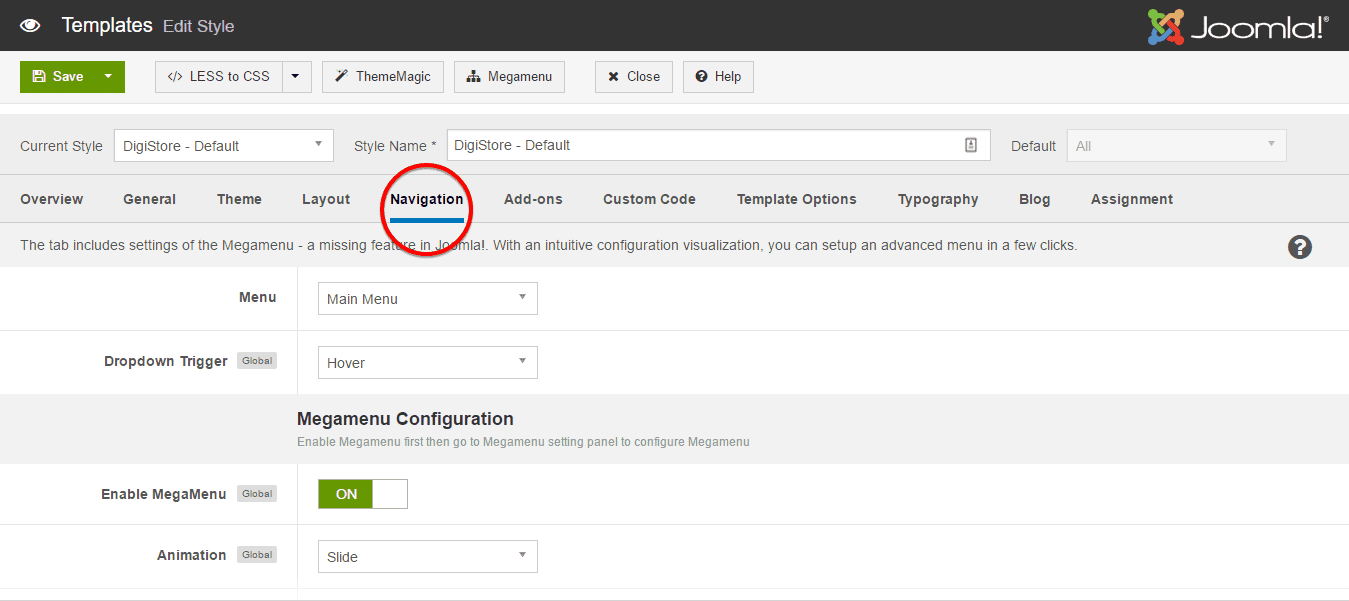Click the code icon on LESS to CSS button

(x=175, y=76)
